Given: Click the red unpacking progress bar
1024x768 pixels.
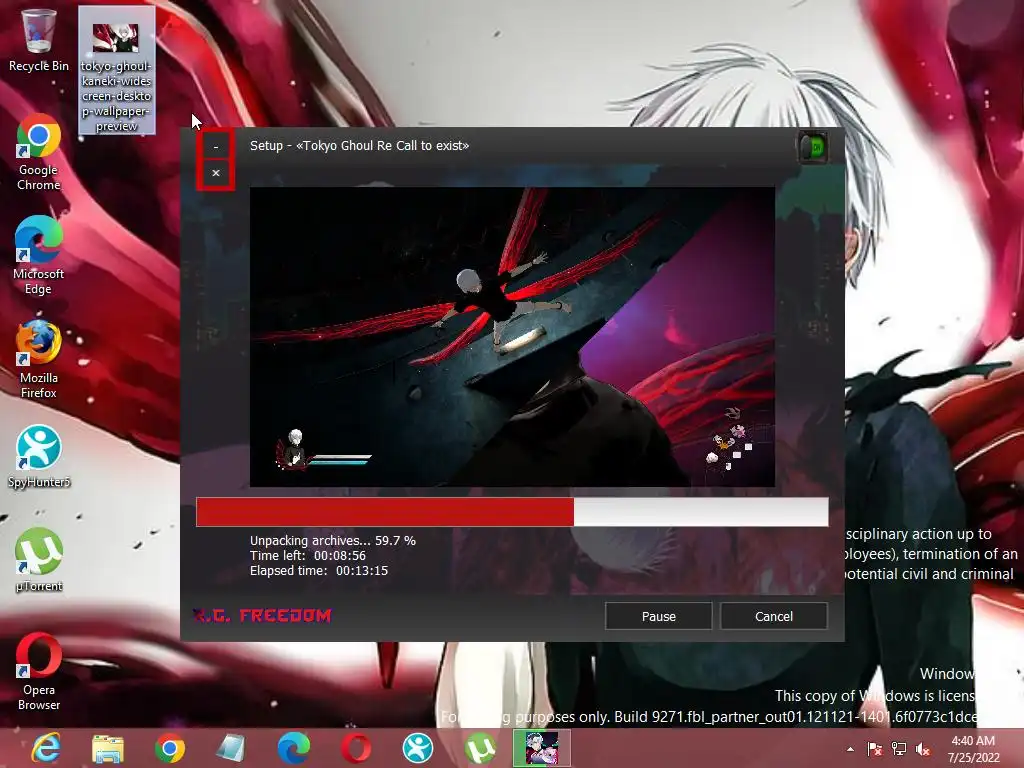Looking at the screenshot, I should click(512, 511).
